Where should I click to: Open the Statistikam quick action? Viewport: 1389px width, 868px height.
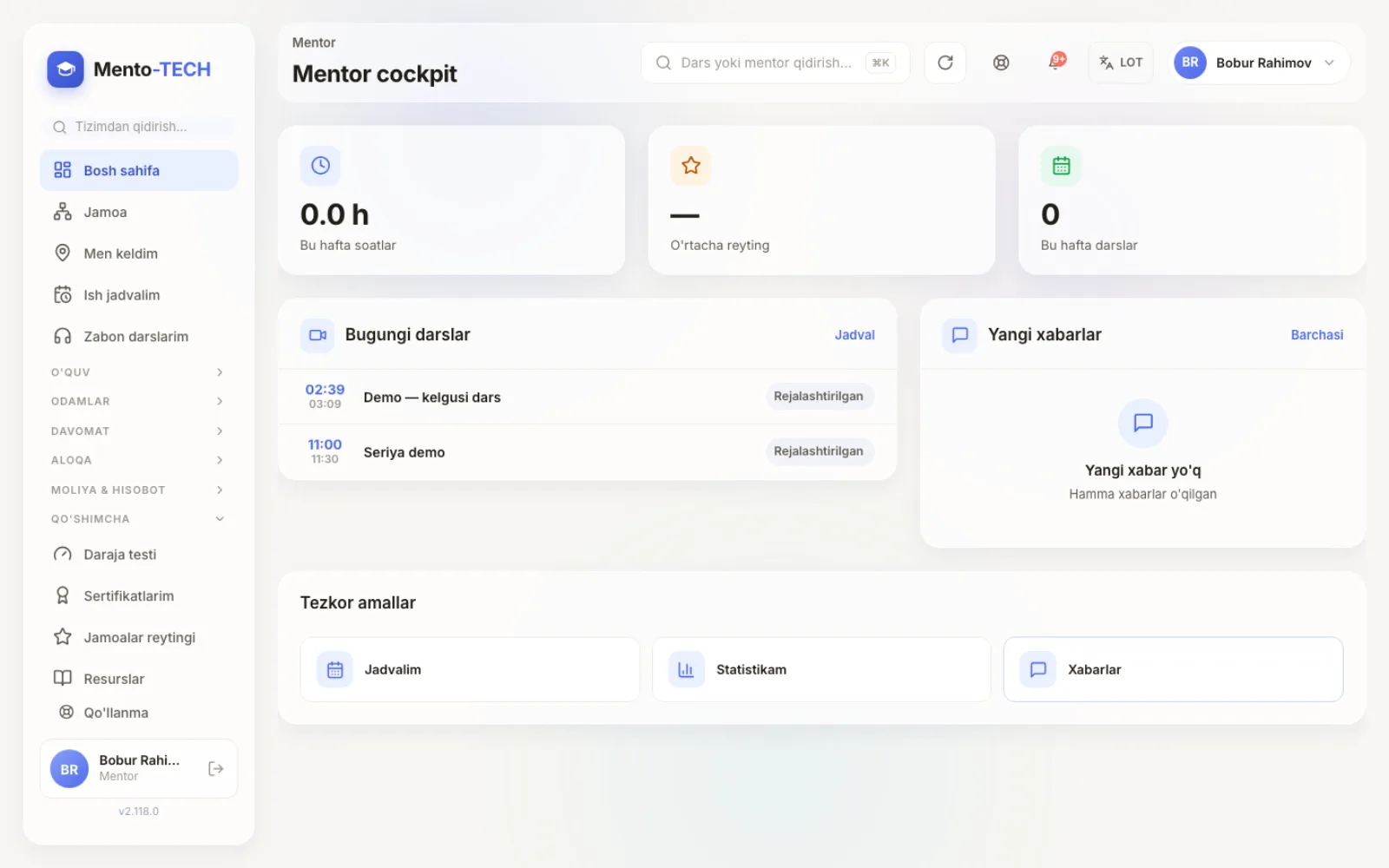pyautogui.click(x=821, y=669)
